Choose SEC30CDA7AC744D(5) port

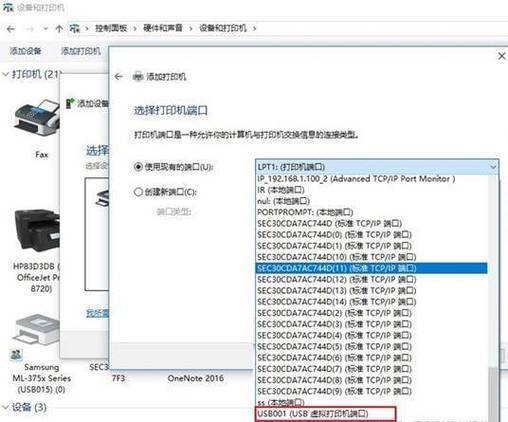[372, 347]
